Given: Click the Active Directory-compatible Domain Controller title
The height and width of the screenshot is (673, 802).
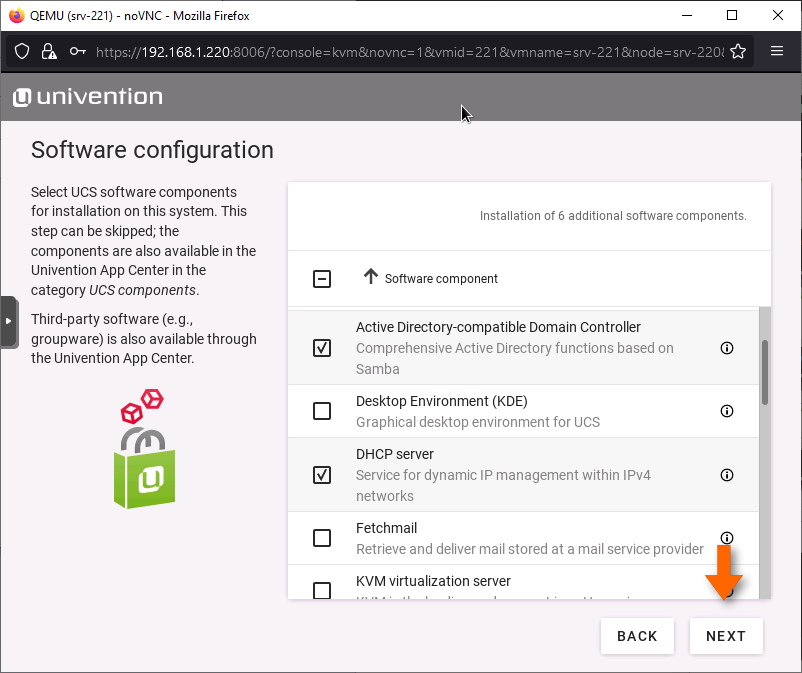Looking at the screenshot, I should (x=498, y=327).
